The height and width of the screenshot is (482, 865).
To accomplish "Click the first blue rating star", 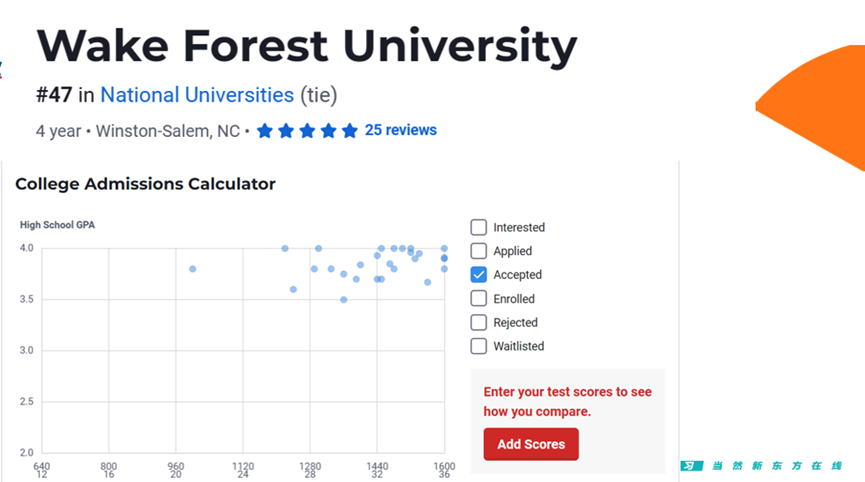I will [265, 131].
